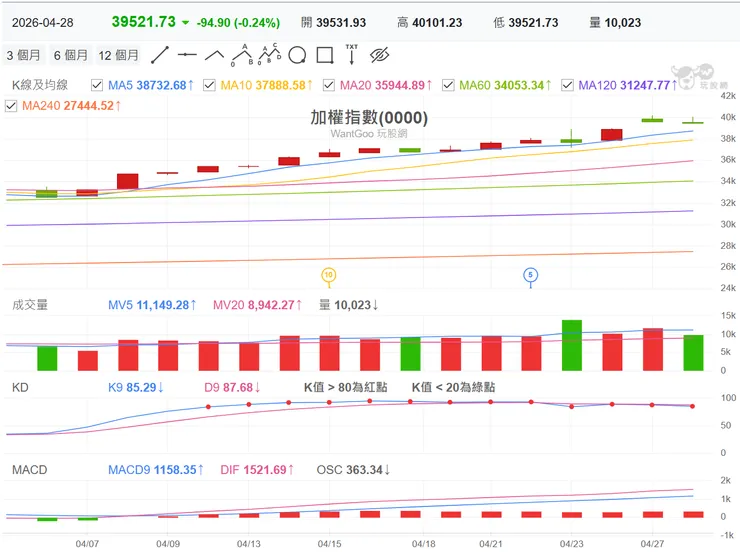The height and width of the screenshot is (552, 740).
Task: Switch chart range to 12 個月
Action: [118, 55]
